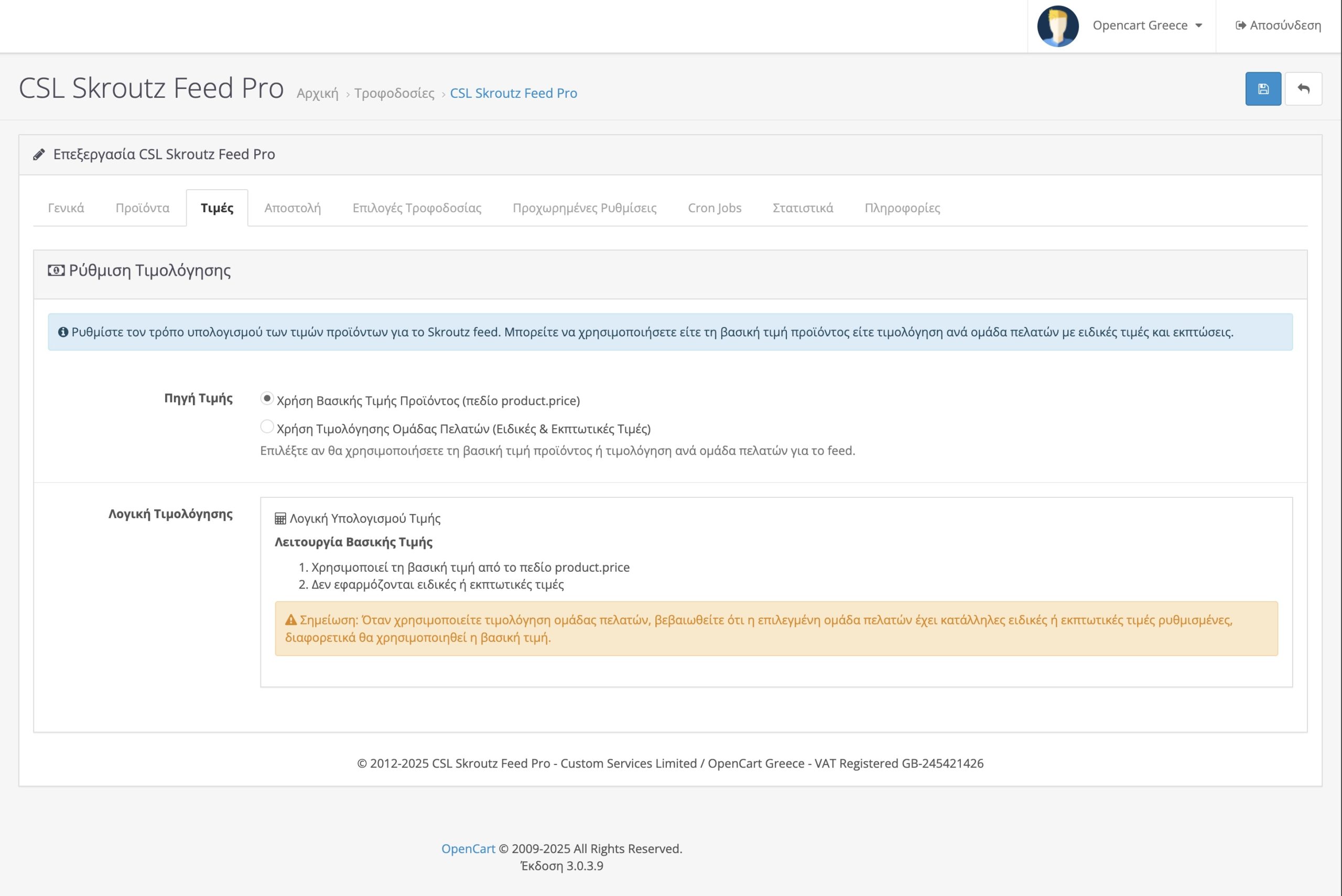
Task: Open the Προϊόντα tab
Action: (142, 208)
